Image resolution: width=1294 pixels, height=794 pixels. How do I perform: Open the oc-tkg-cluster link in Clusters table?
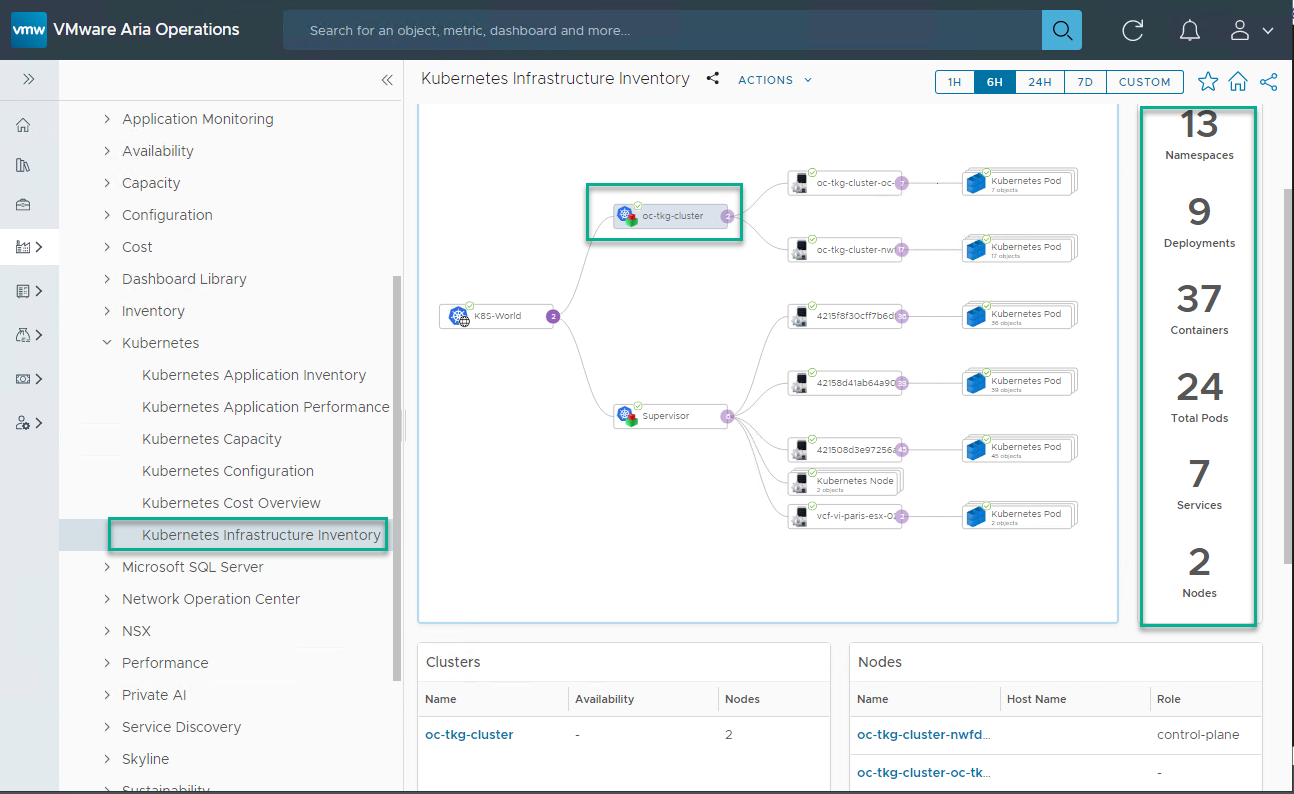(x=469, y=734)
